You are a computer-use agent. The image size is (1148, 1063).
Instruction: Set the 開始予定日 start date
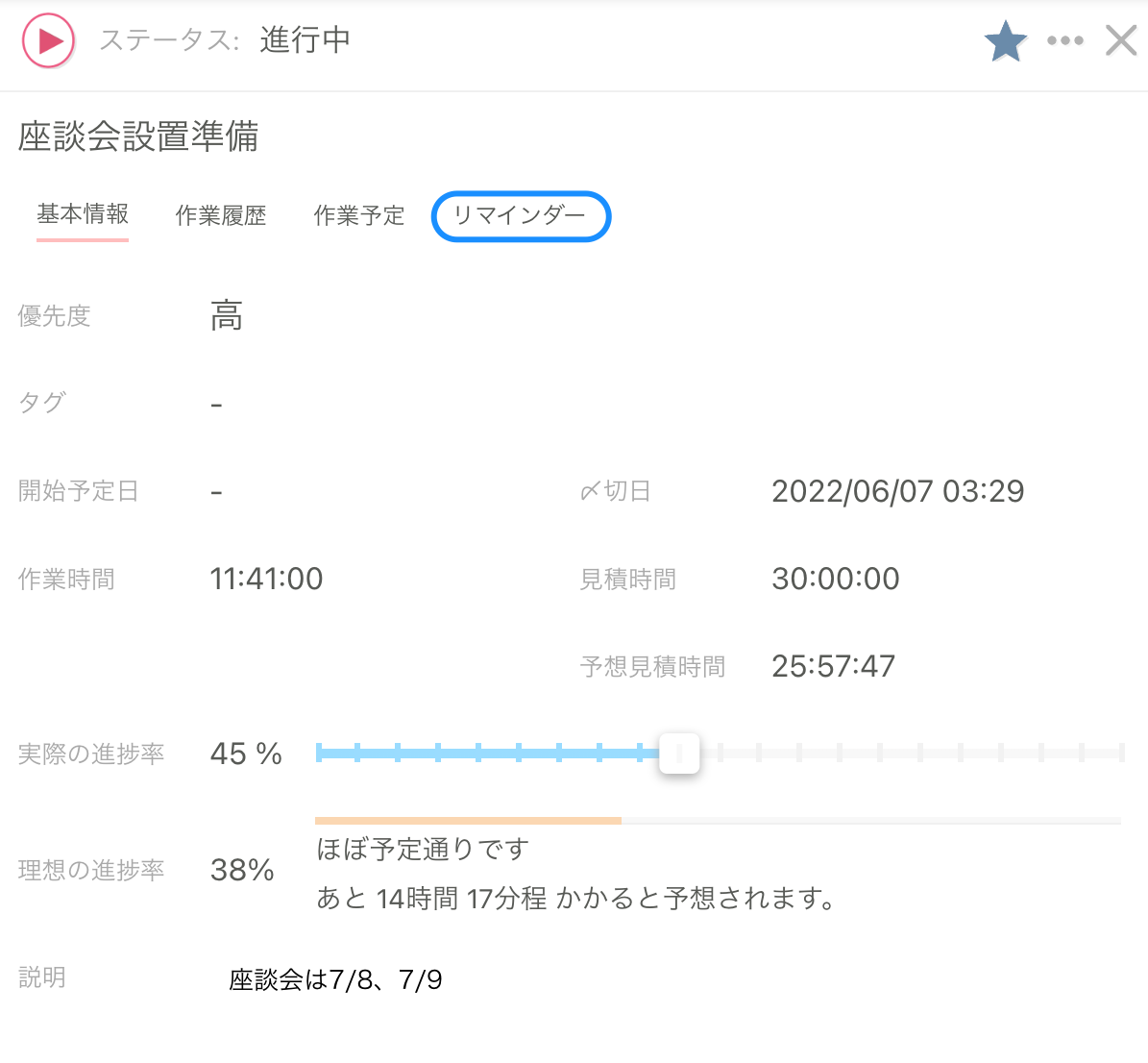(217, 492)
